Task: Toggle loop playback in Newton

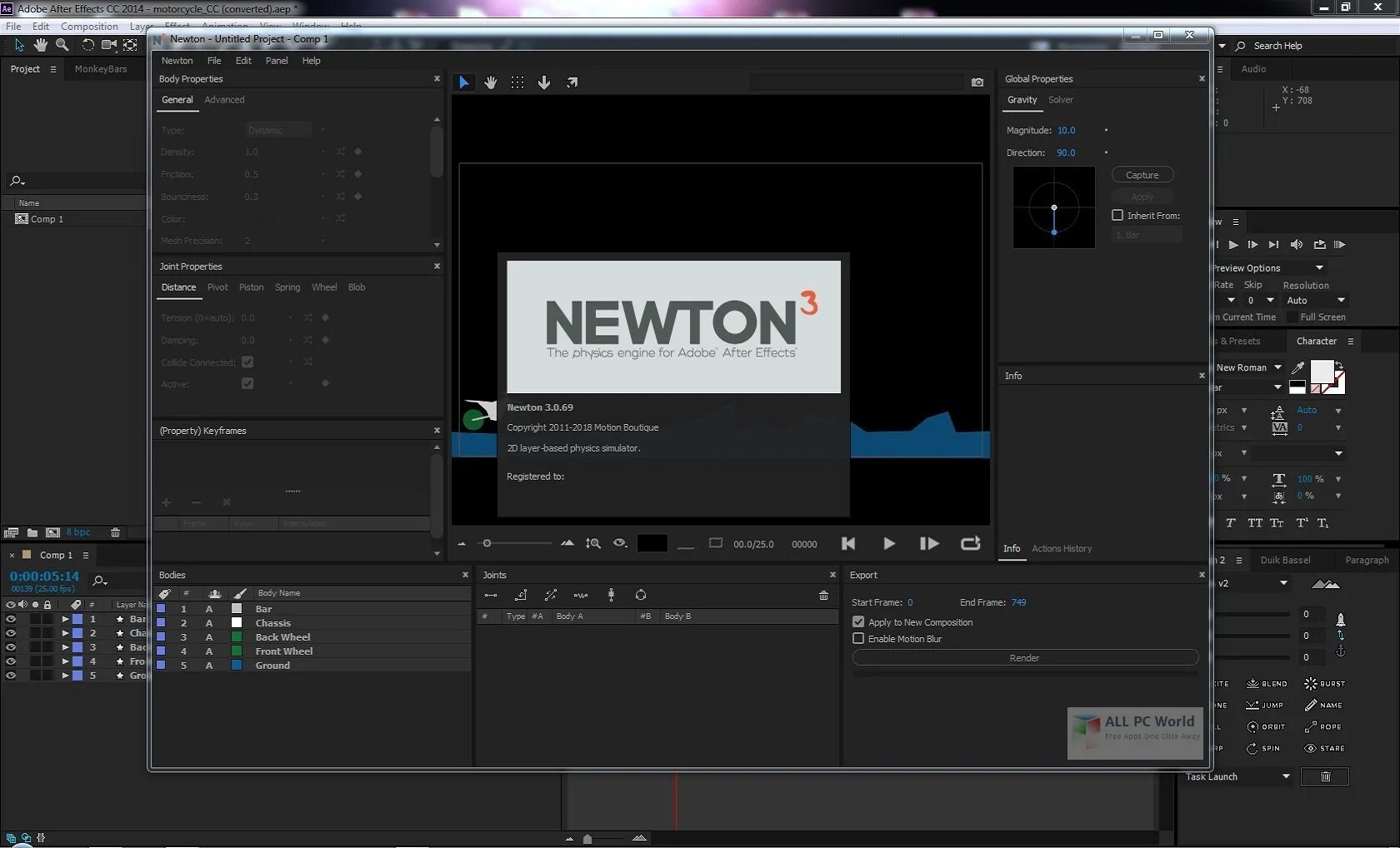Action: point(971,543)
